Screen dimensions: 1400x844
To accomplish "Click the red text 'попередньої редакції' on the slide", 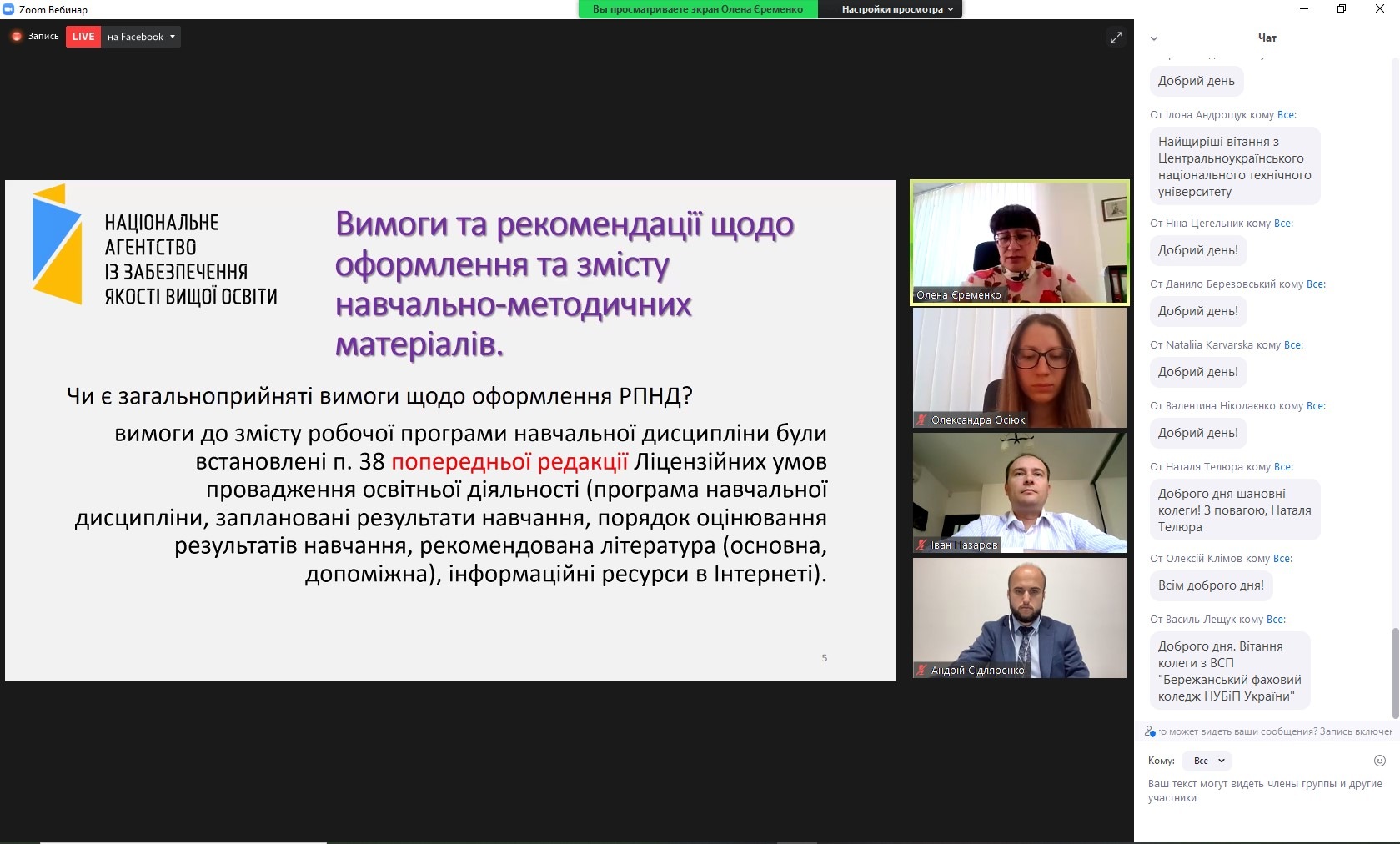I will point(509,461).
